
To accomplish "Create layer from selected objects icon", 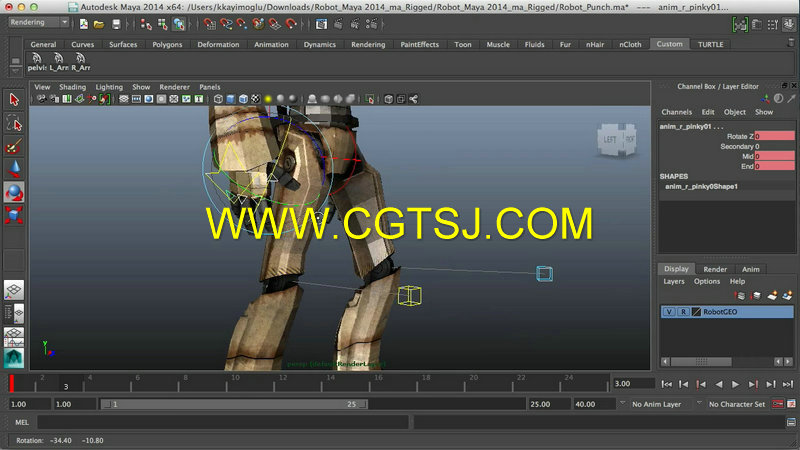I will (787, 296).
